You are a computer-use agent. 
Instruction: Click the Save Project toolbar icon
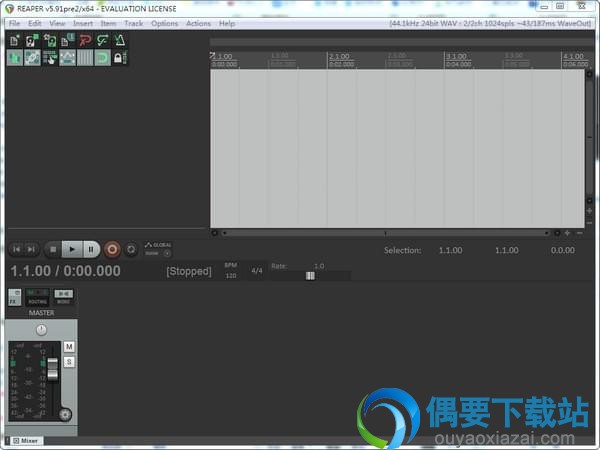coord(50,40)
